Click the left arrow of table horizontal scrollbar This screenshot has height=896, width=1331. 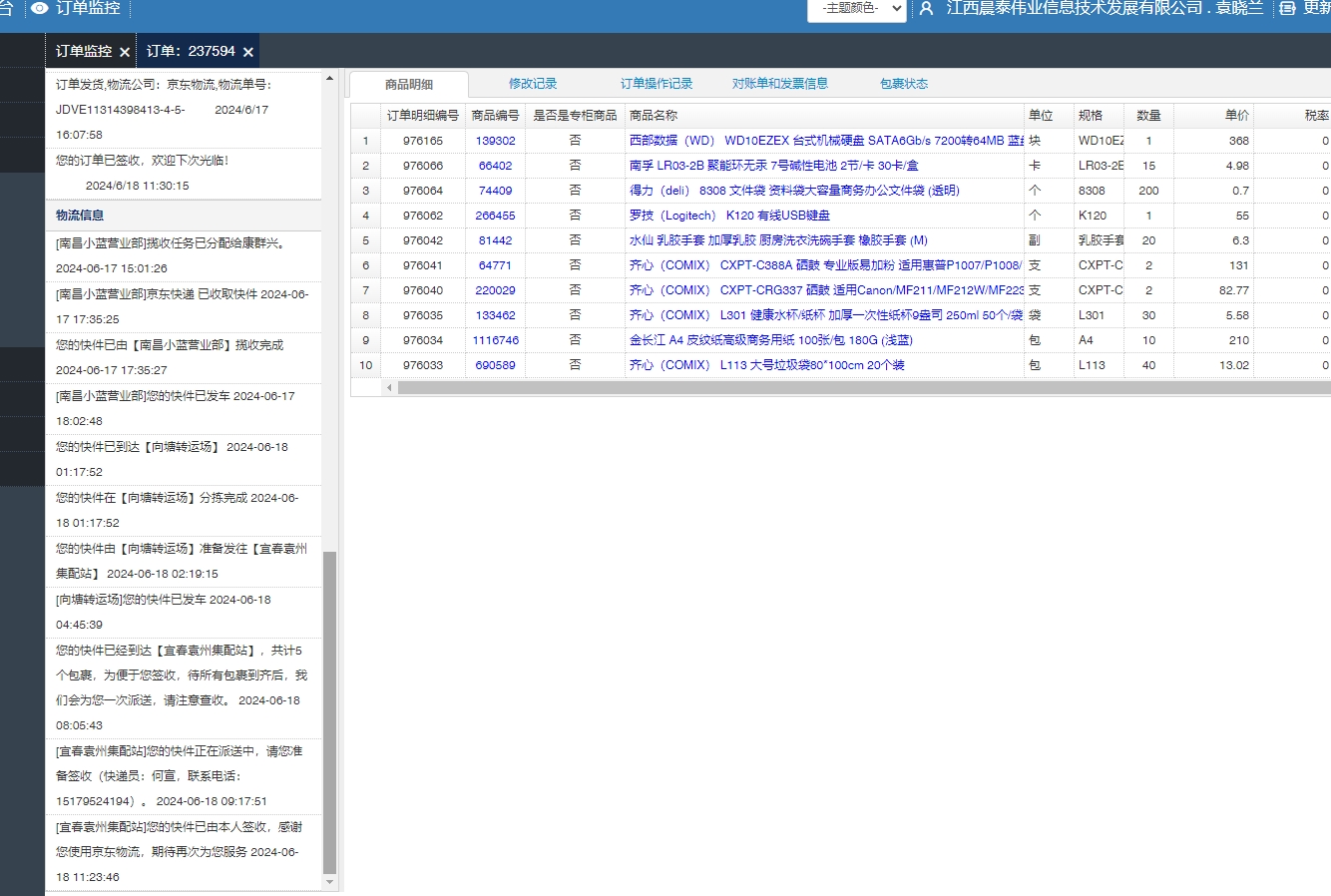pos(389,387)
